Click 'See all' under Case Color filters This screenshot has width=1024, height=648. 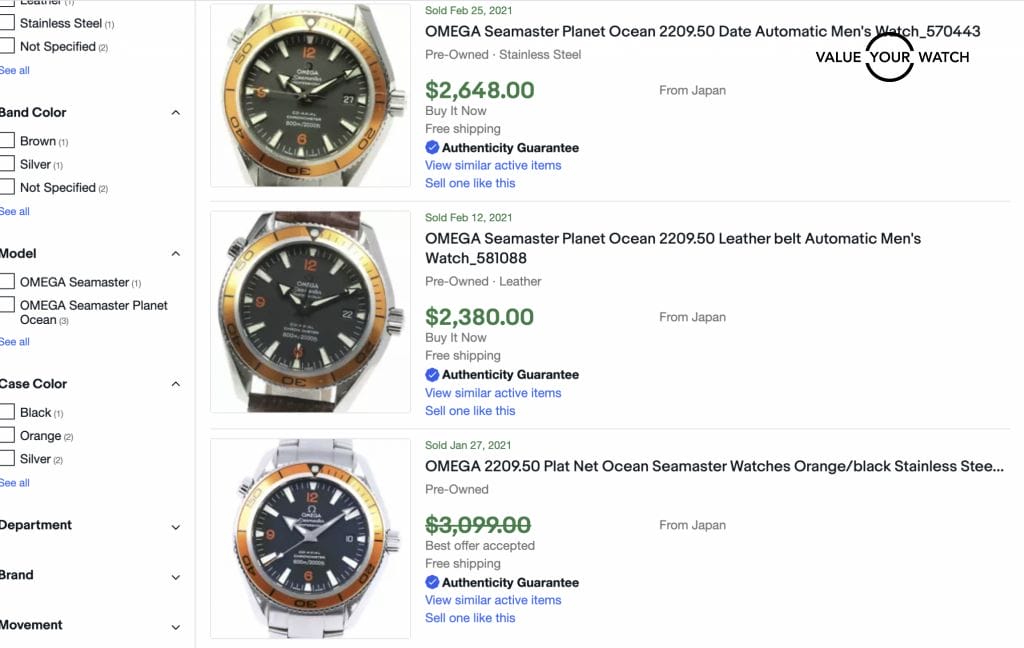point(14,482)
